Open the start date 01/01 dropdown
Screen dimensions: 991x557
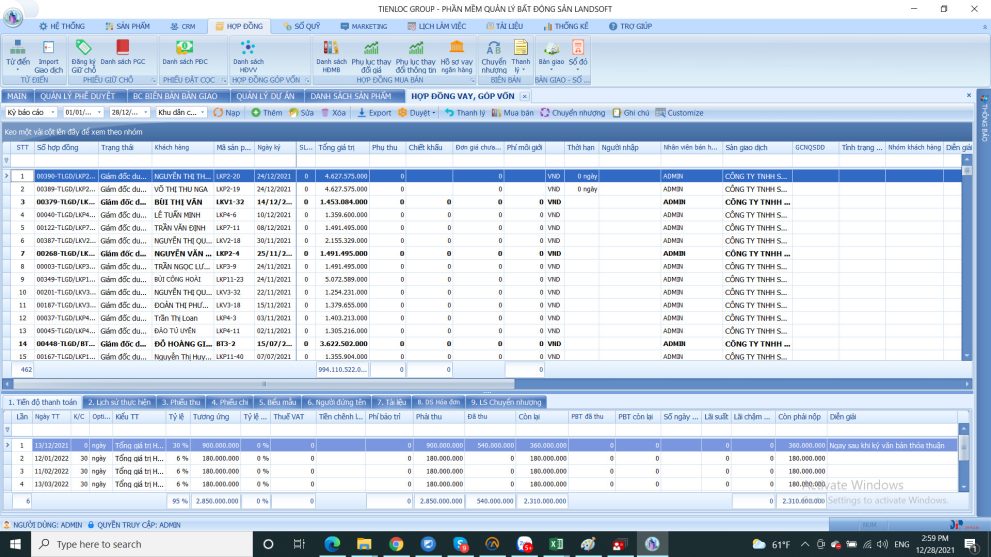click(x=101, y=113)
